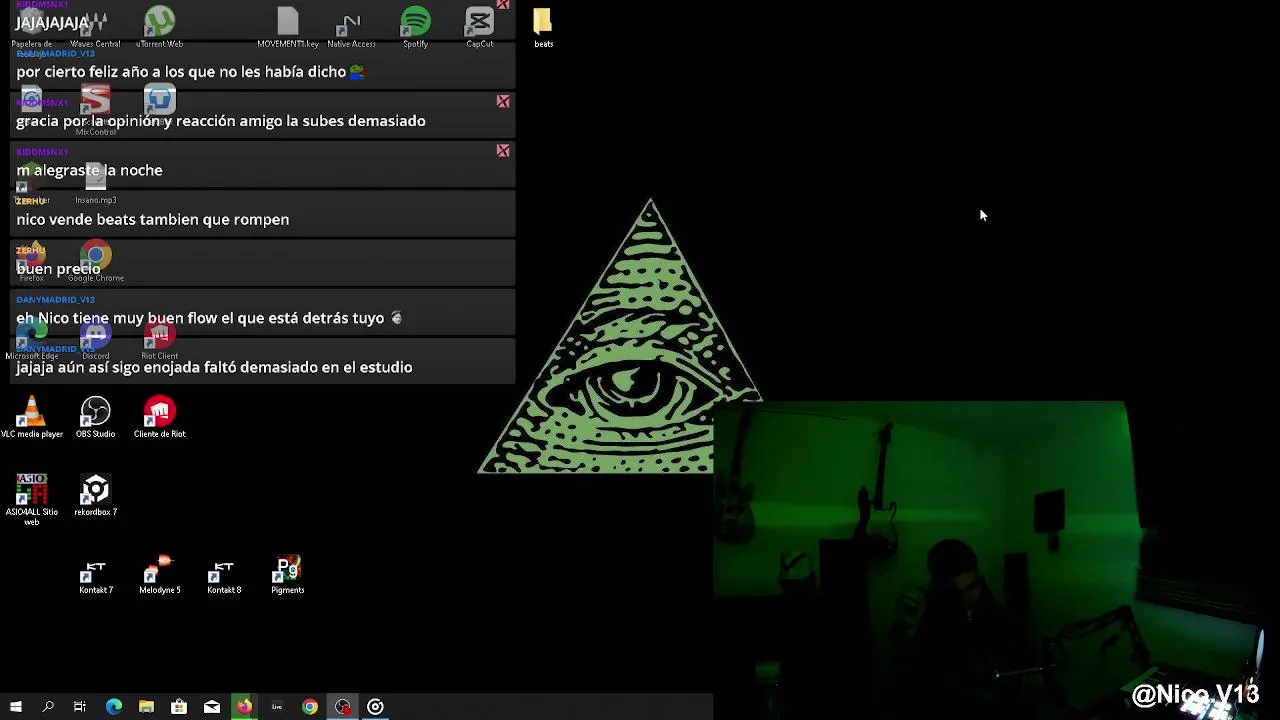
Task: Select the MOVEMENT1.key file icon
Action: (x=287, y=27)
